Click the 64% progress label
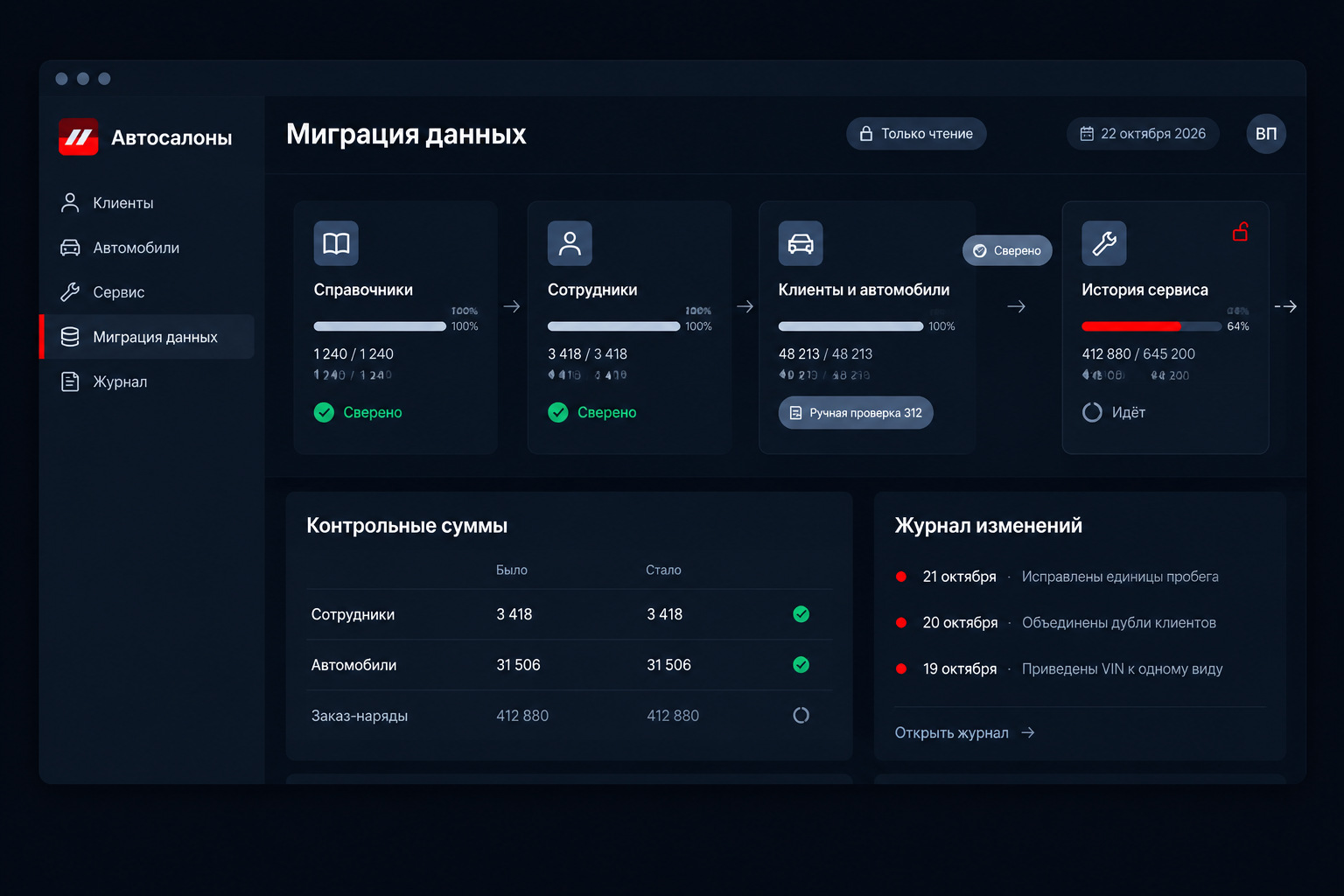 click(x=1238, y=326)
